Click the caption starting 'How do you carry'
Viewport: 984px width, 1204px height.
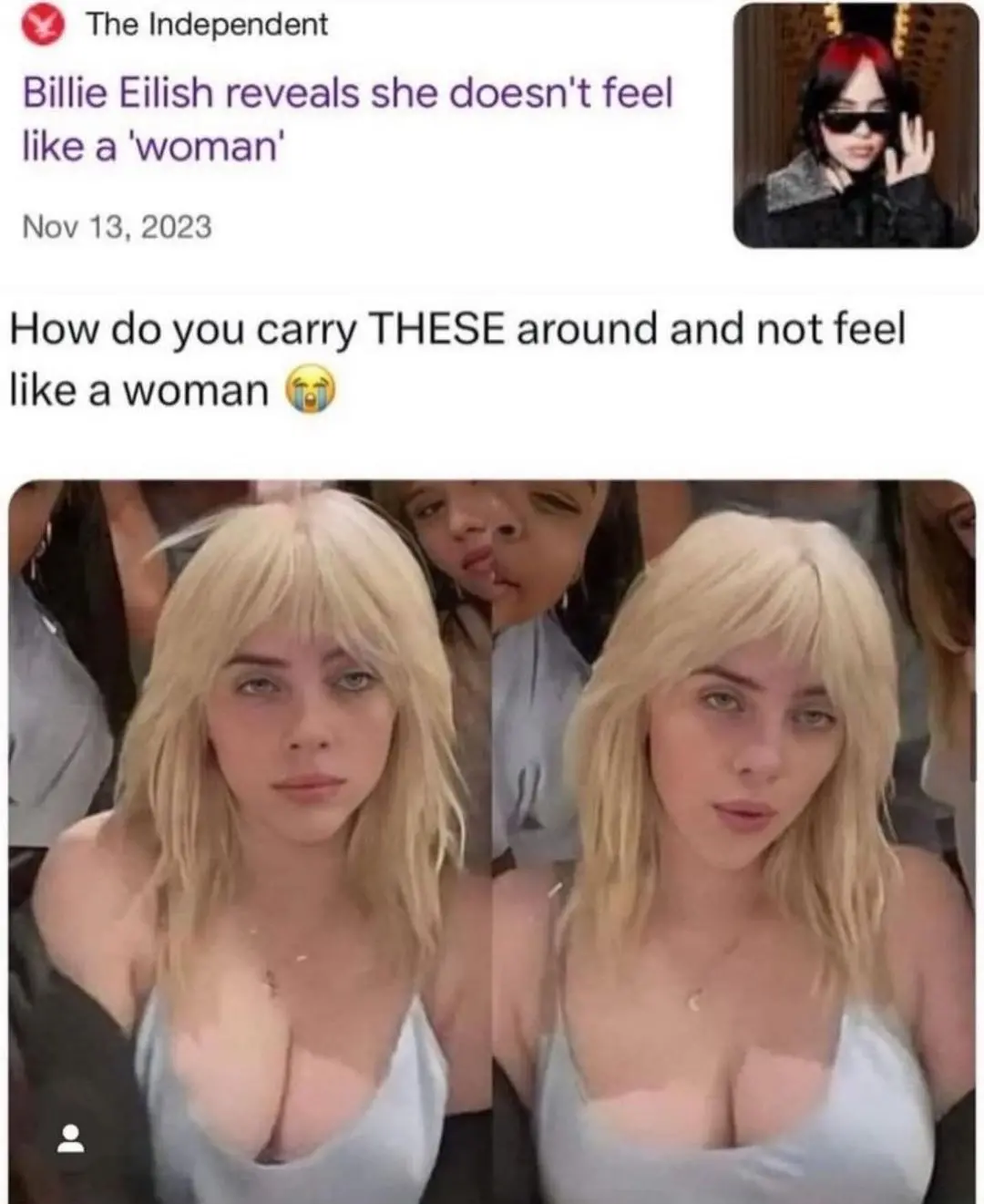(x=456, y=359)
